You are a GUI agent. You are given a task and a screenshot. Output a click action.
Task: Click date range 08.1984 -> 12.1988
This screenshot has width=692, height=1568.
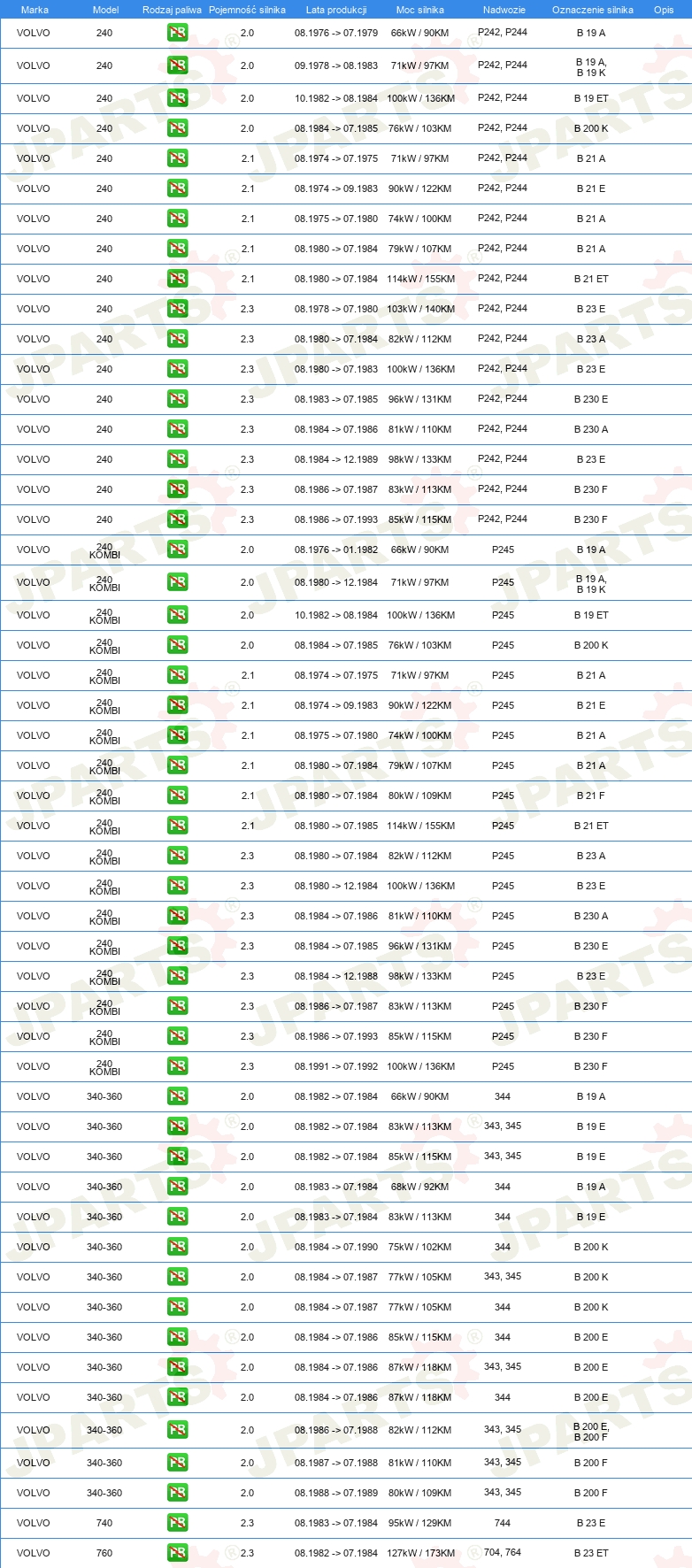click(x=336, y=976)
